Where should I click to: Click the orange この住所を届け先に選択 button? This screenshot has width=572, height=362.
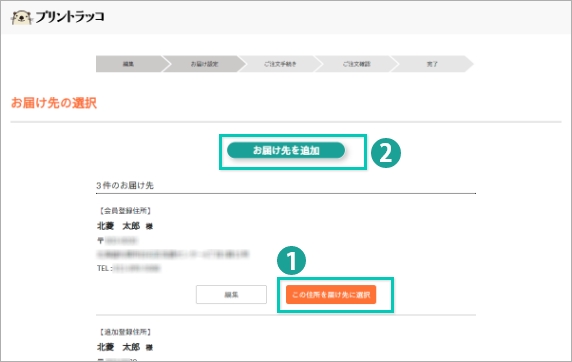click(x=331, y=294)
